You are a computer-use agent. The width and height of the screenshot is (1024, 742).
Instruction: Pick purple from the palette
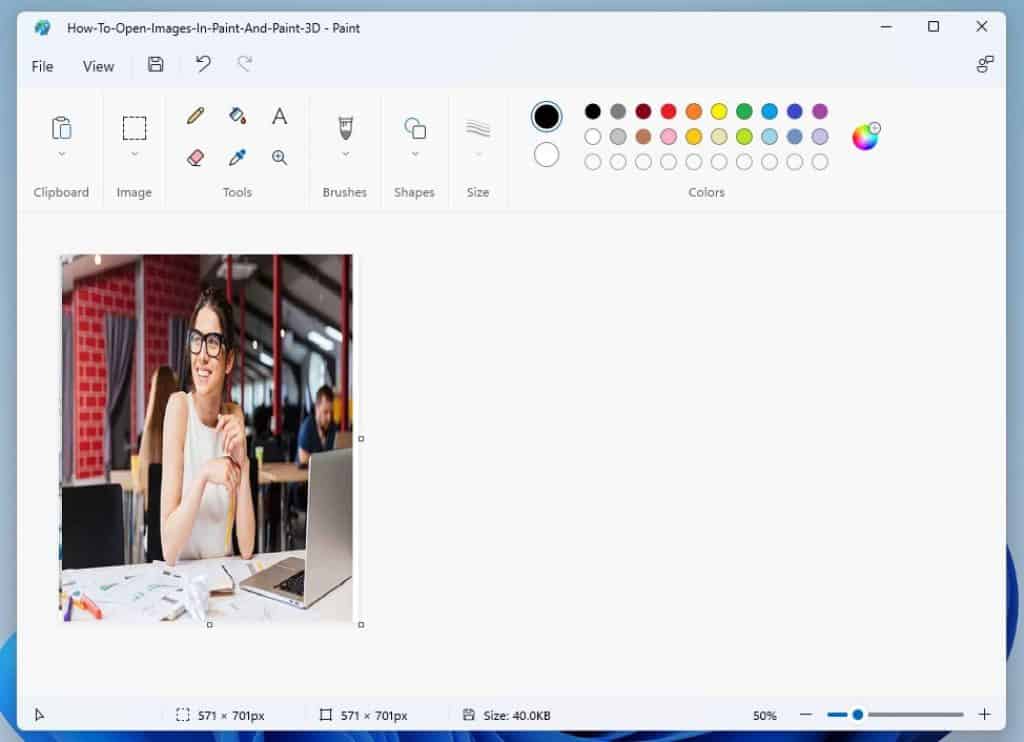(820, 111)
